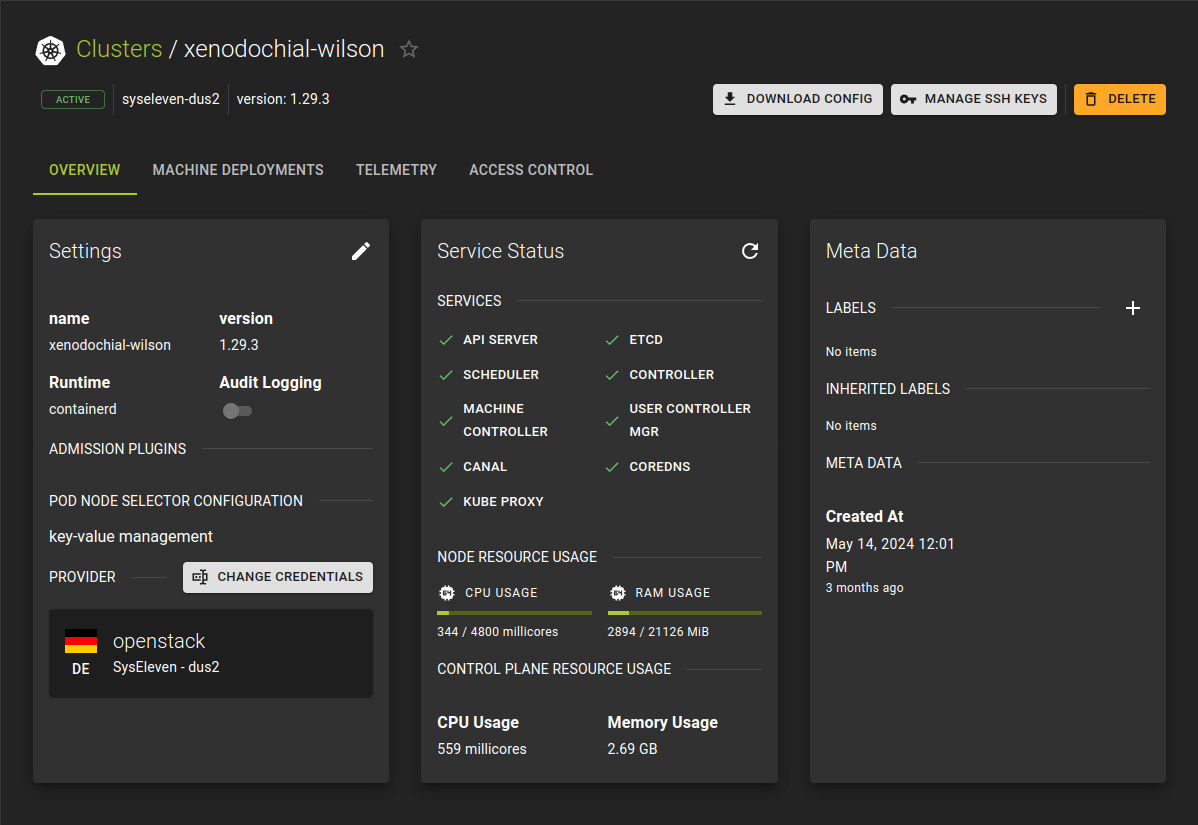The width and height of the screenshot is (1198, 825).
Task: Navigate to Clusters breadcrumb link
Action: [x=119, y=49]
